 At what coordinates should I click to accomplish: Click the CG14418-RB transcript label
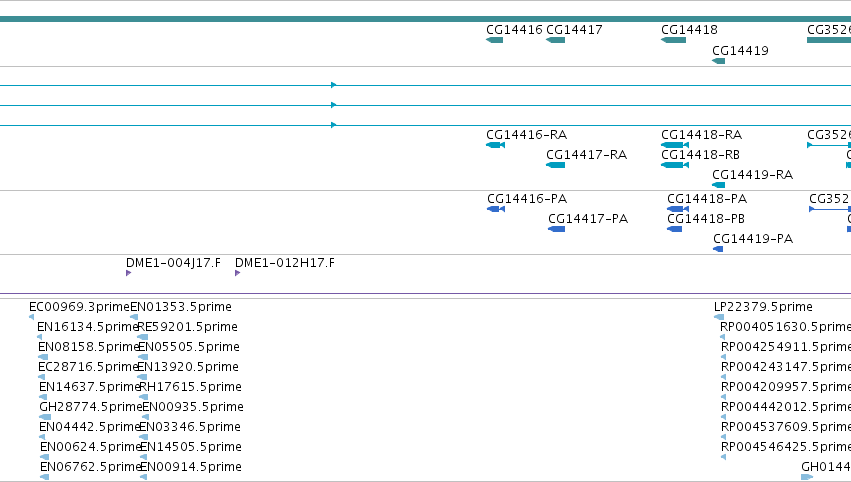[700, 155]
